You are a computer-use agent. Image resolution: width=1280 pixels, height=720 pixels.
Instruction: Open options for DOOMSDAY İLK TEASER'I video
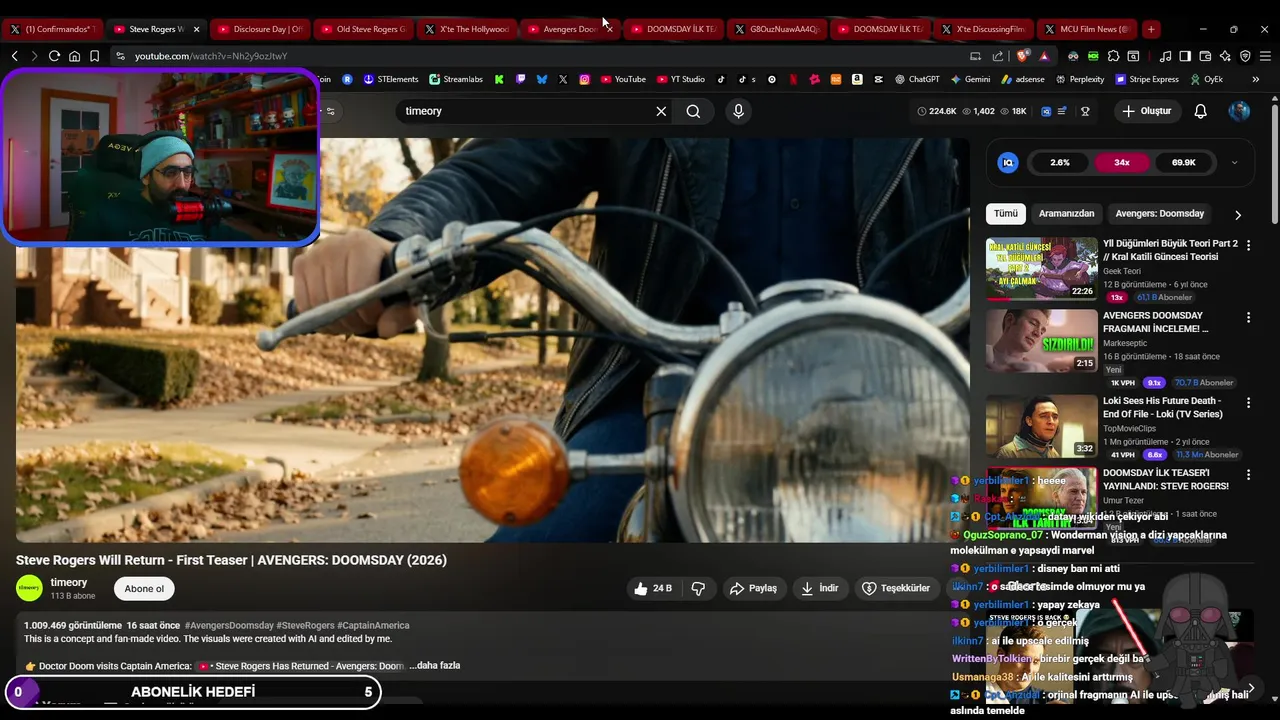tap(1248, 475)
